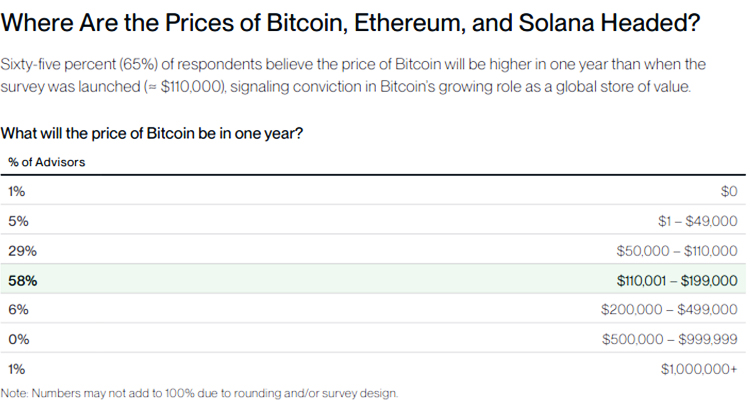Click the 5% advisors value

(x=17, y=220)
